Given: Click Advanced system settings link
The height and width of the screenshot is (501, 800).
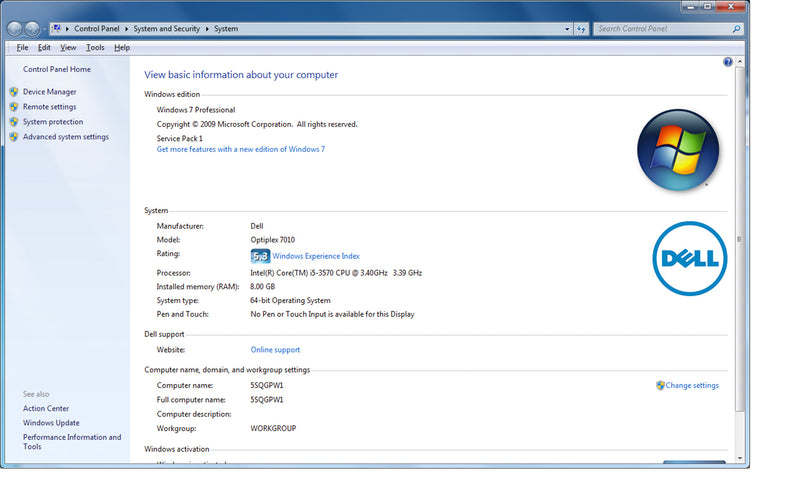Looking at the screenshot, I should click(x=65, y=137).
